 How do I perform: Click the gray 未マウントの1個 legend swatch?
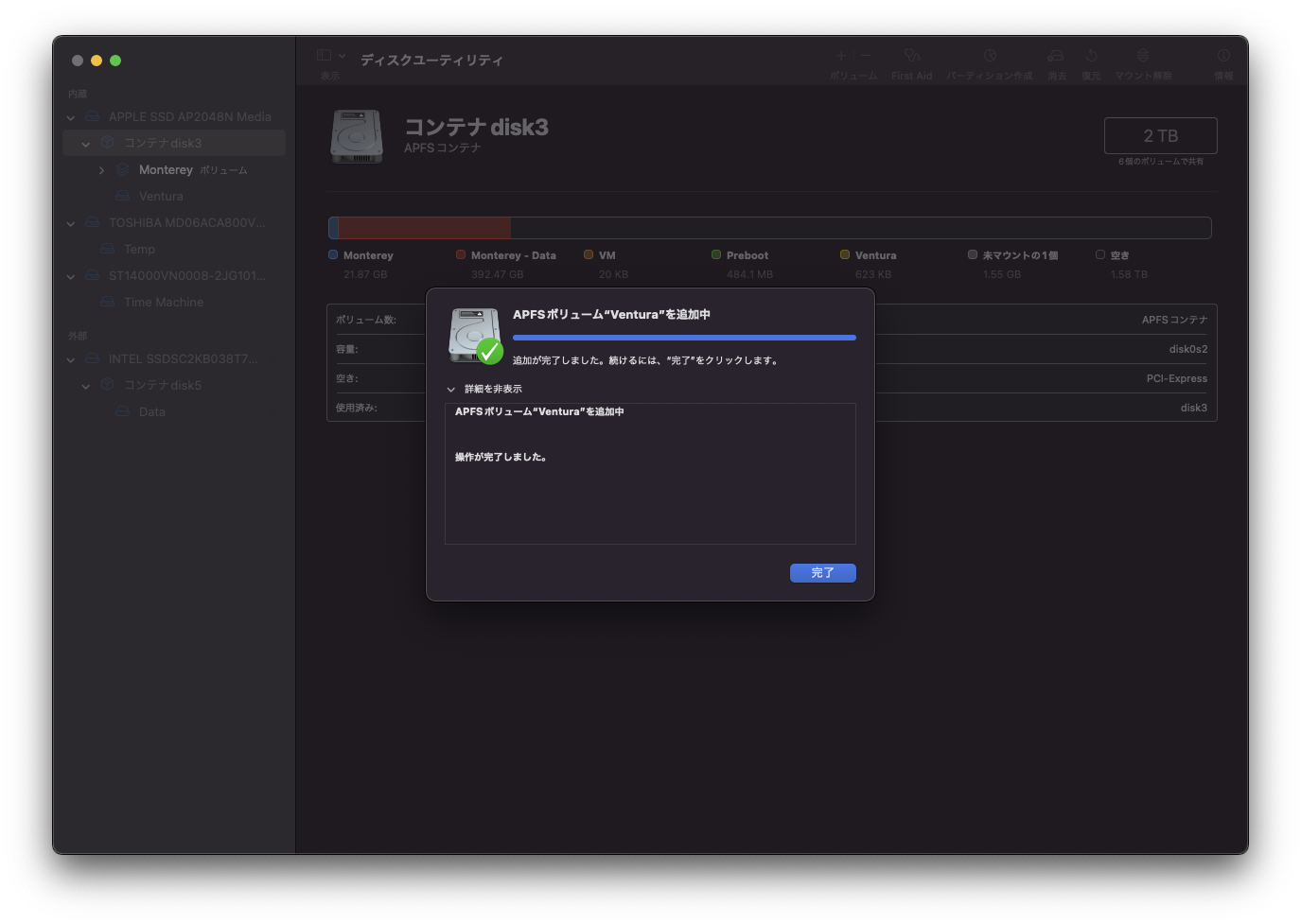[973, 254]
